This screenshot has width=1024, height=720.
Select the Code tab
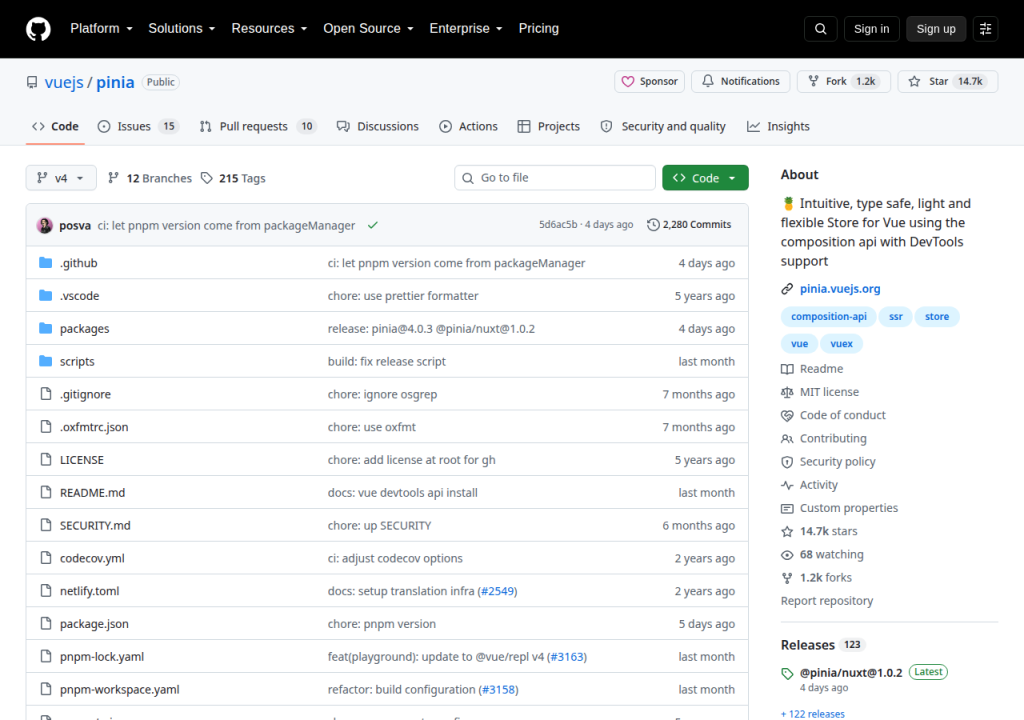(x=56, y=126)
